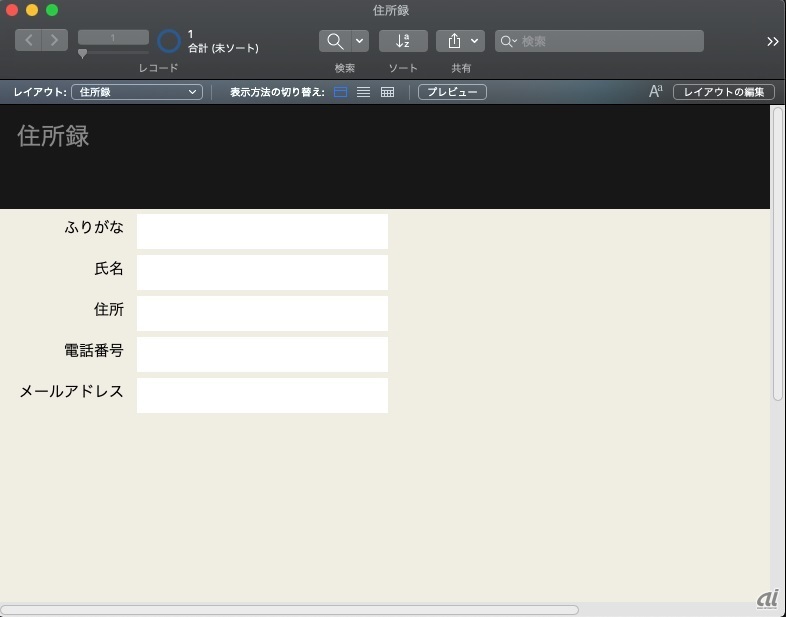
Task: Switch to table view icon
Action: (x=387, y=92)
